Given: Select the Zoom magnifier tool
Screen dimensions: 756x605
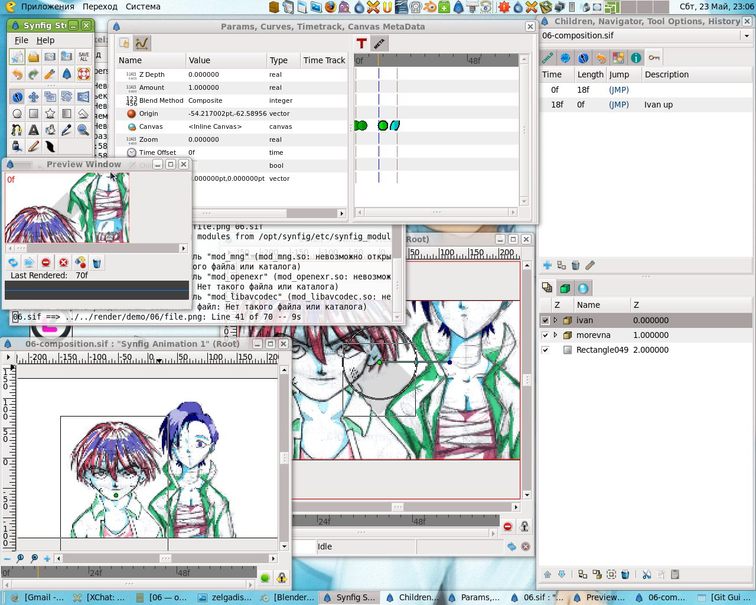Looking at the screenshot, I should (x=83, y=130).
